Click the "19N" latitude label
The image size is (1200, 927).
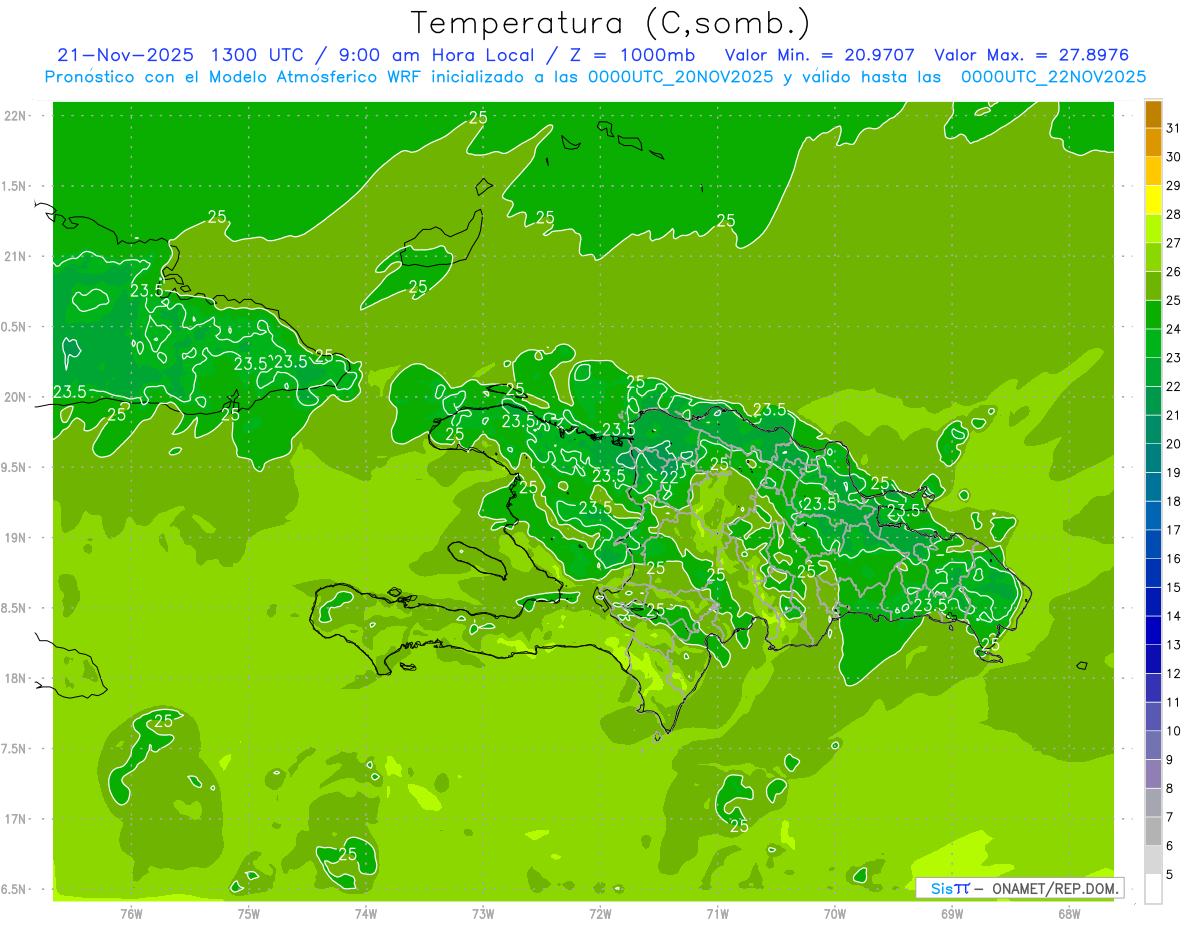click(x=17, y=538)
